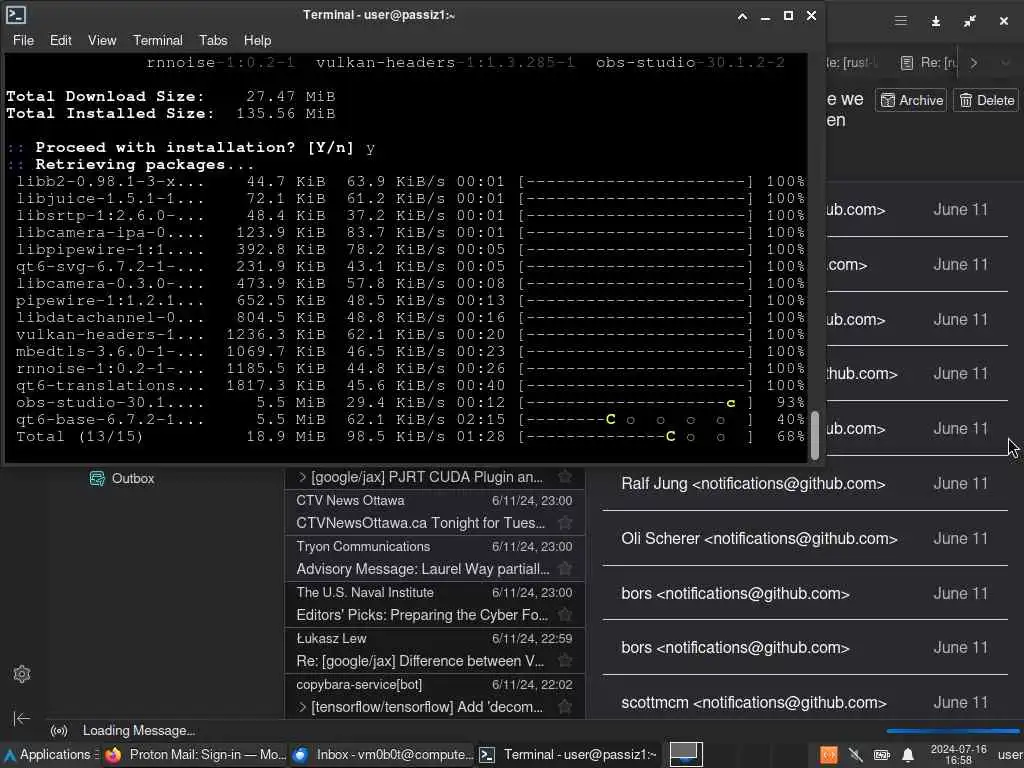Open the View menu in Terminal
The height and width of the screenshot is (768, 1024).
pos(102,40)
